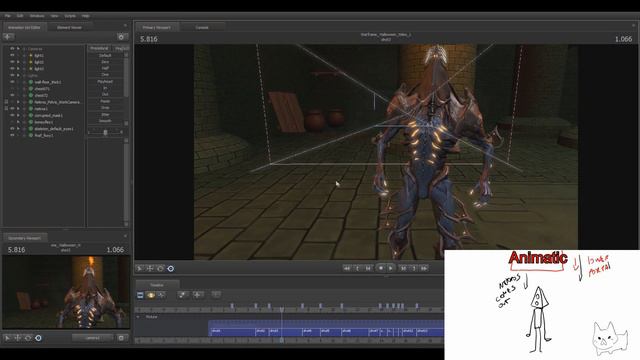This screenshot has width=640, height=360.
Task: Choose the rotate tool in secondary viewport toolbar
Action: click(28, 338)
